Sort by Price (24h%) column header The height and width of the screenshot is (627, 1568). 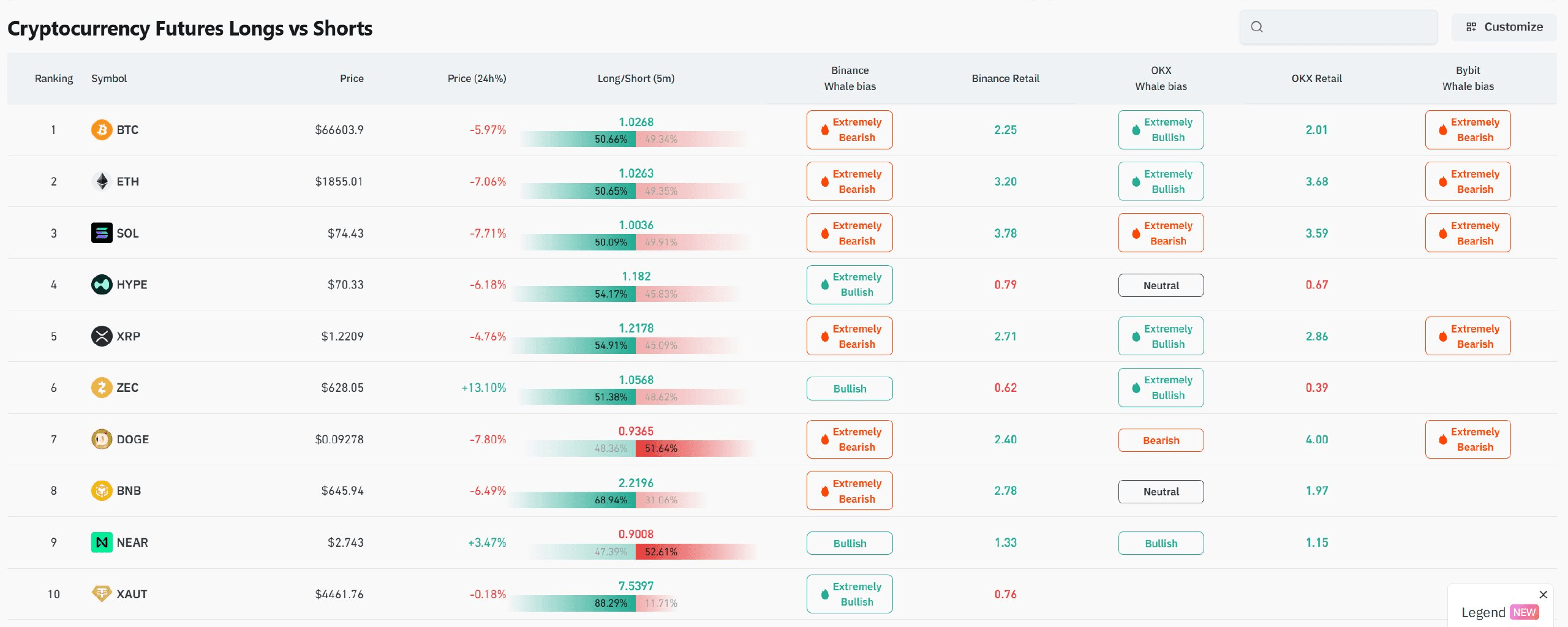click(477, 78)
